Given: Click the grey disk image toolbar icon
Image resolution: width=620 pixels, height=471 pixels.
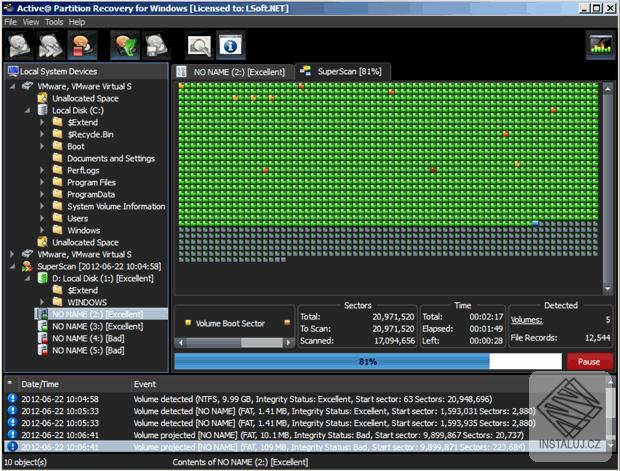Looking at the screenshot, I should pyautogui.click(x=156, y=45).
